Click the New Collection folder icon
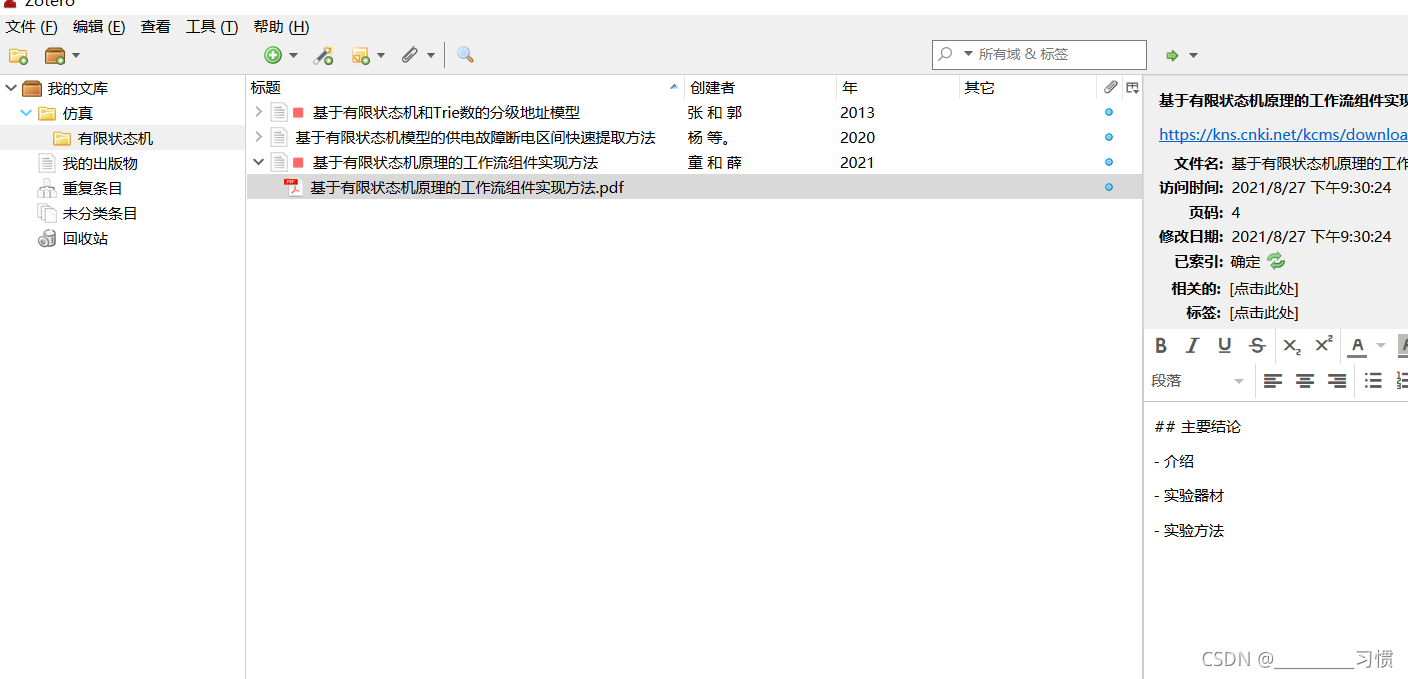The image size is (1408, 679). 18,56
